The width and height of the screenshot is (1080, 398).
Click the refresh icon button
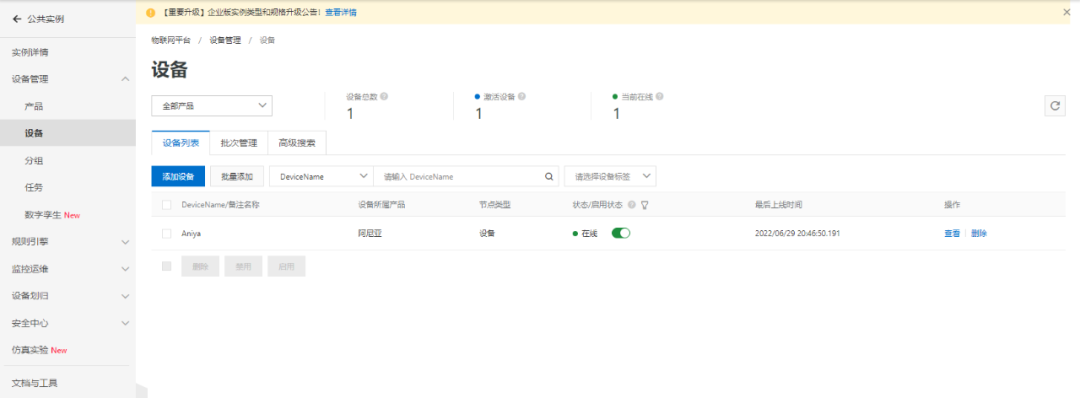tap(1055, 106)
